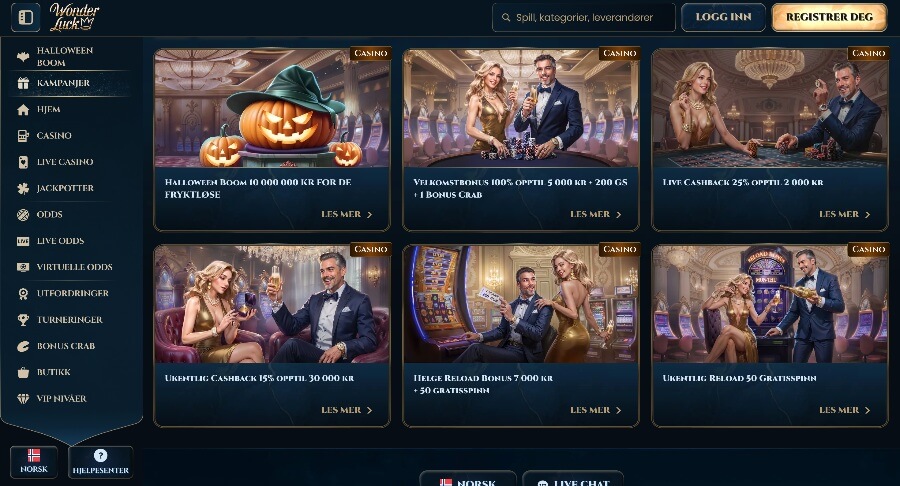
Task: Open the Hjelpesenter help button
Action: pos(100,462)
